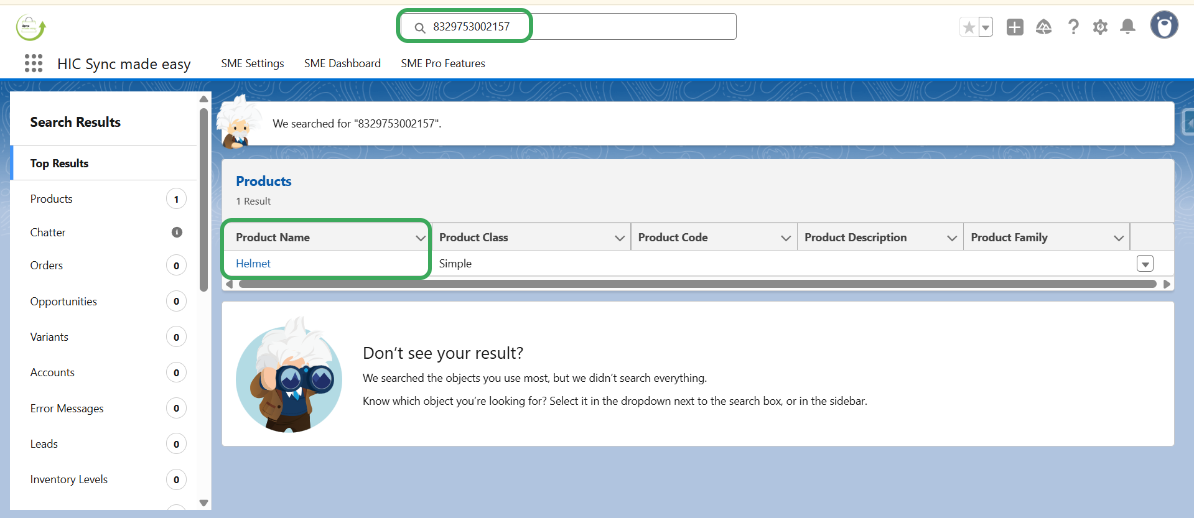Expand Product Name column menu
The height and width of the screenshot is (518, 1194).
coord(420,238)
